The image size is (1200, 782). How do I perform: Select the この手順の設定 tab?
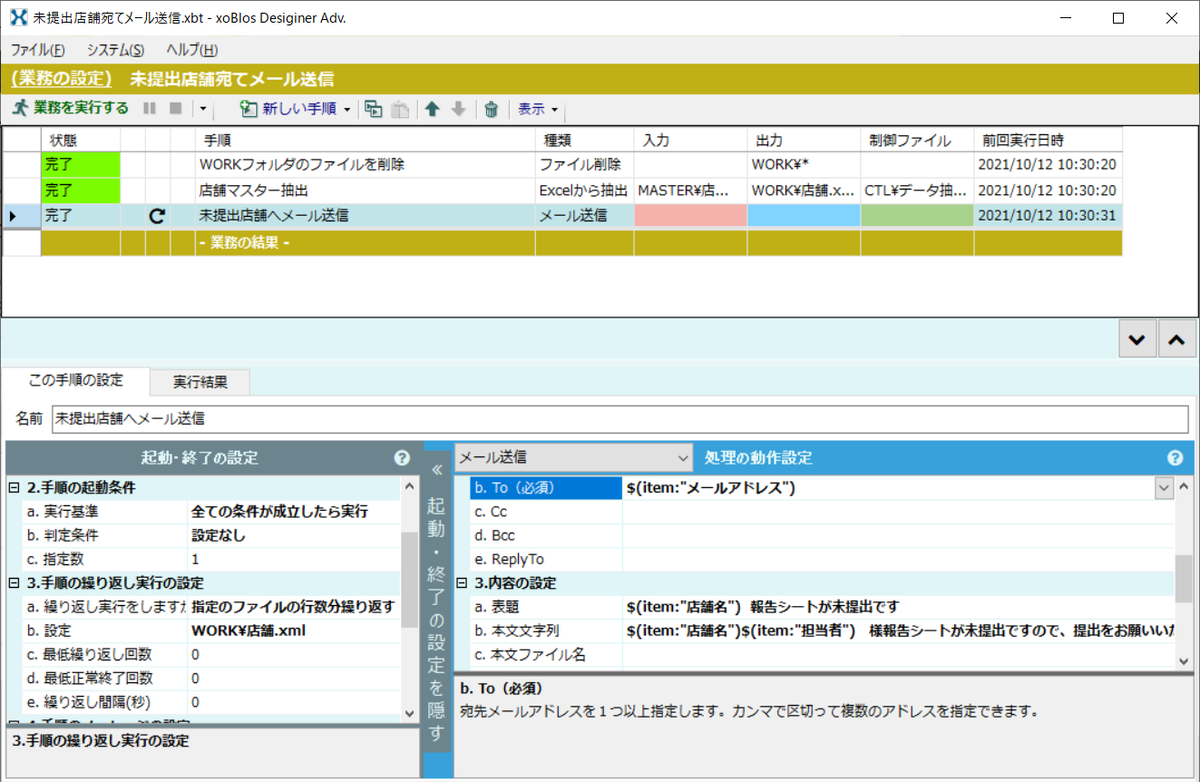pyautogui.click(x=76, y=380)
